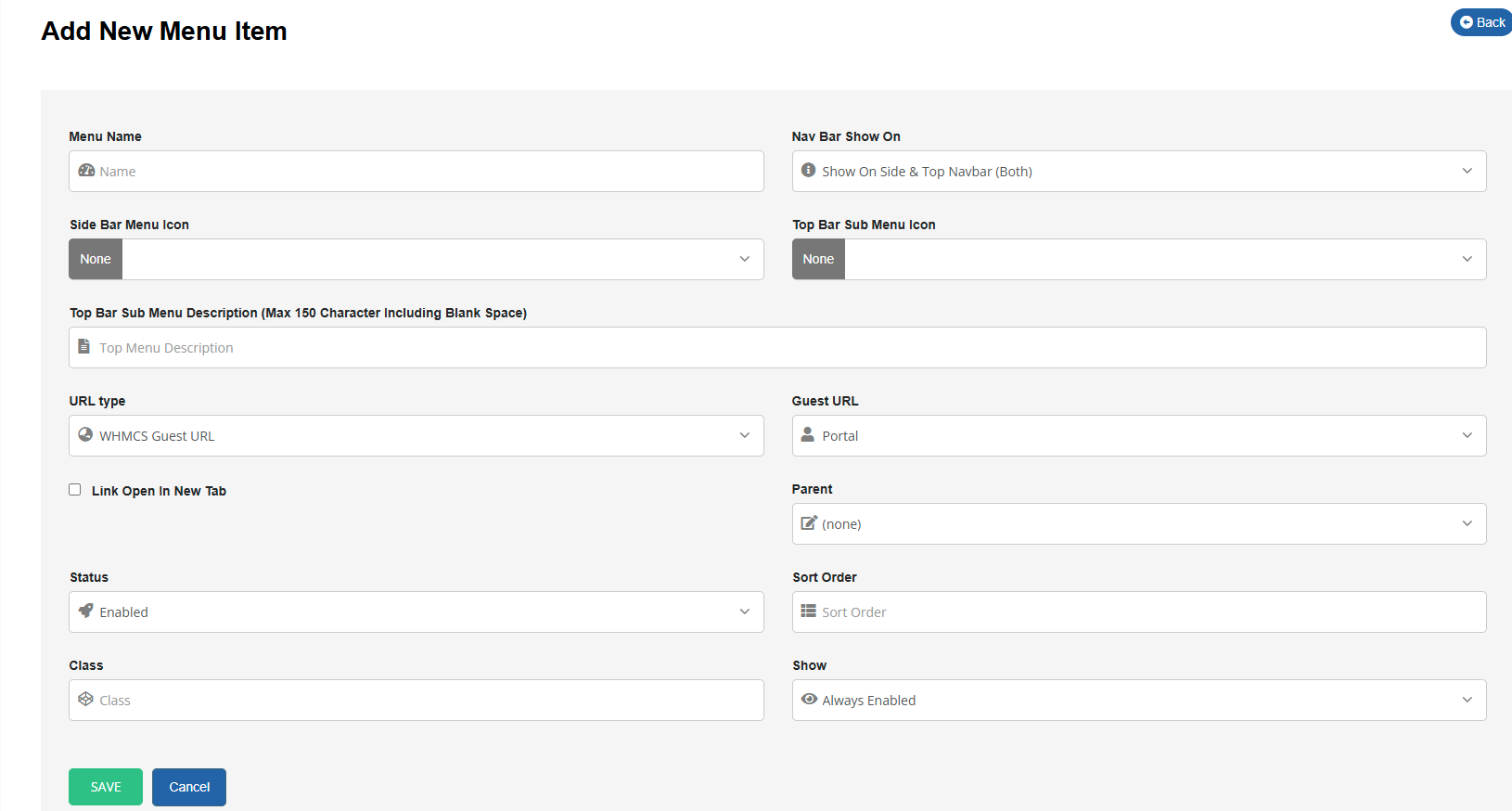The width and height of the screenshot is (1512, 811).
Task: Expand the Top Bar Sub Menu Icon selector
Action: (1164, 260)
